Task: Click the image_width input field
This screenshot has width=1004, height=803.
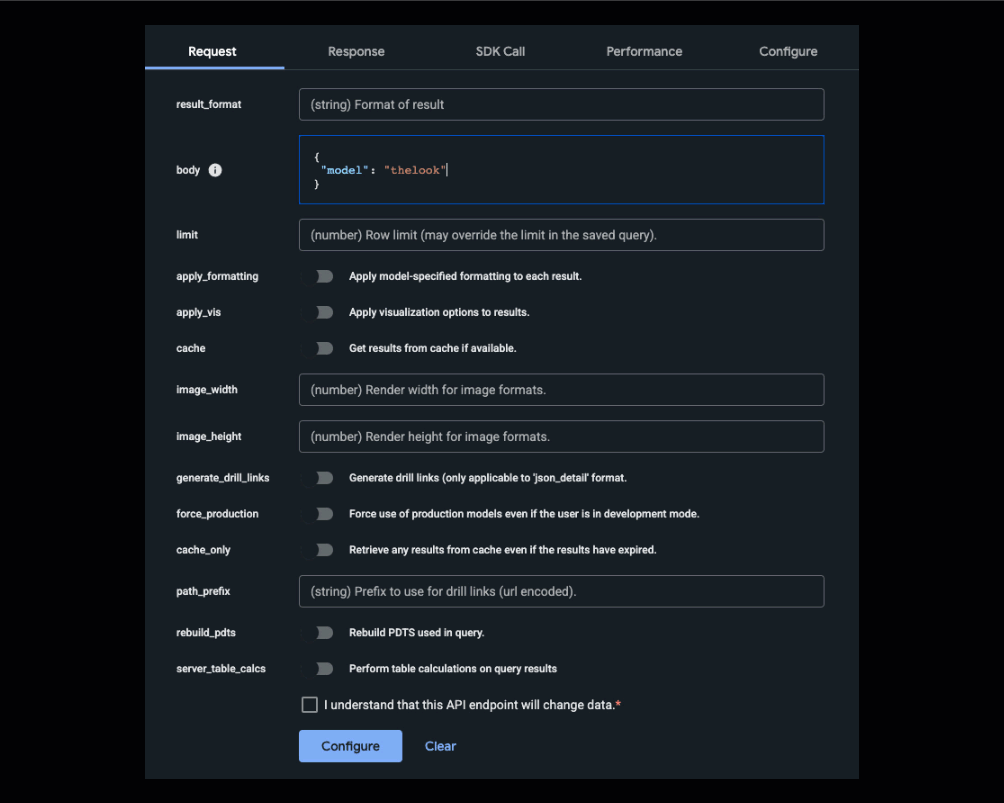Action: coord(562,389)
